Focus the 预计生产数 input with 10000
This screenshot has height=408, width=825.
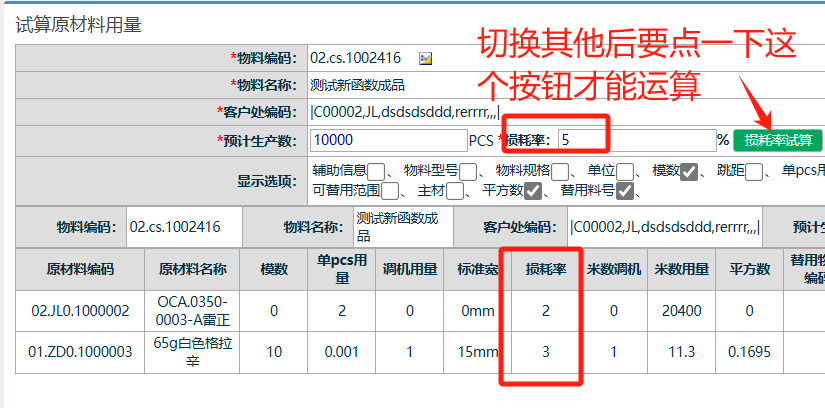point(389,141)
